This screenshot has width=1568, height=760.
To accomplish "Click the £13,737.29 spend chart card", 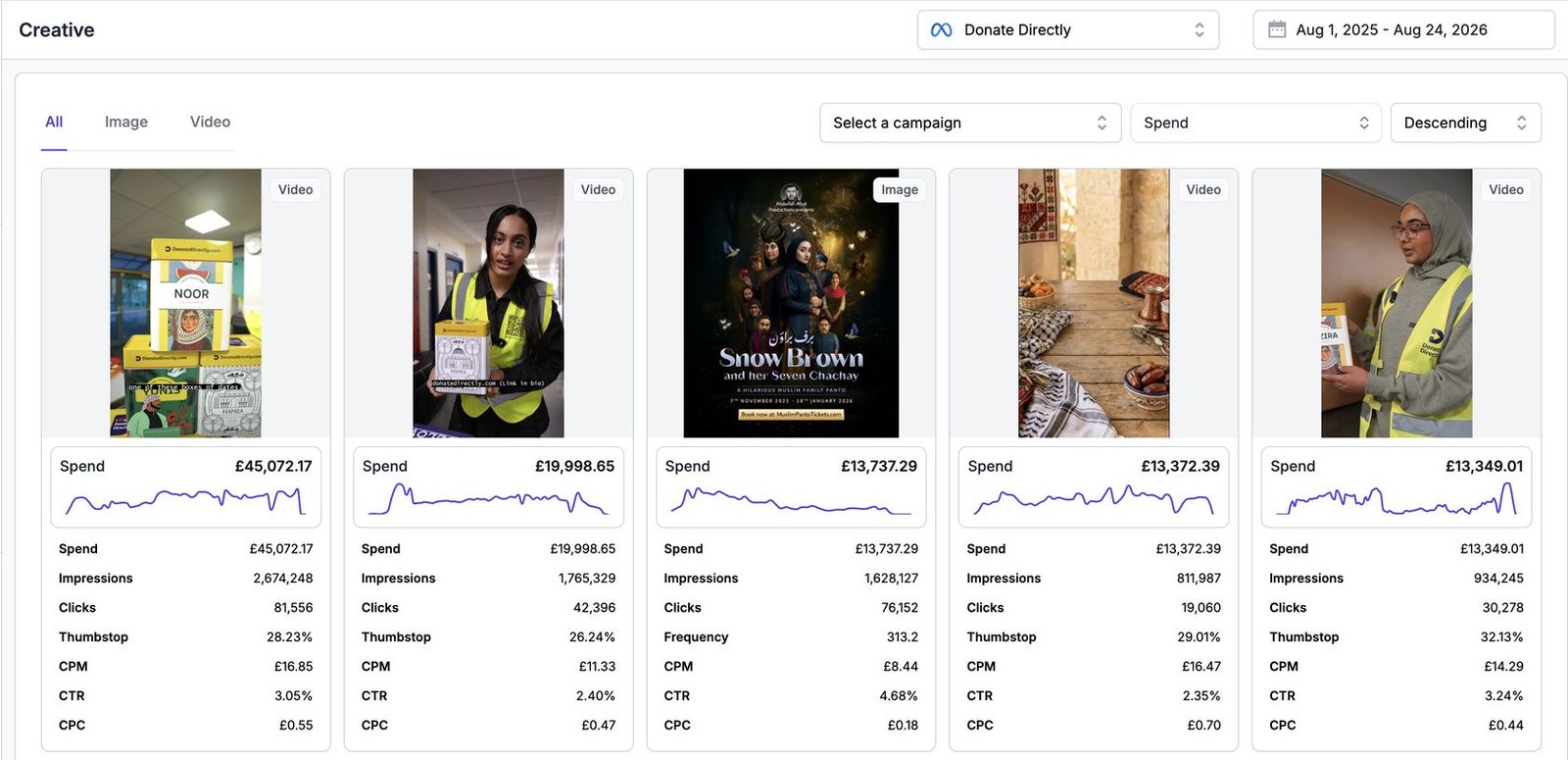I will (x=791, y=486).
